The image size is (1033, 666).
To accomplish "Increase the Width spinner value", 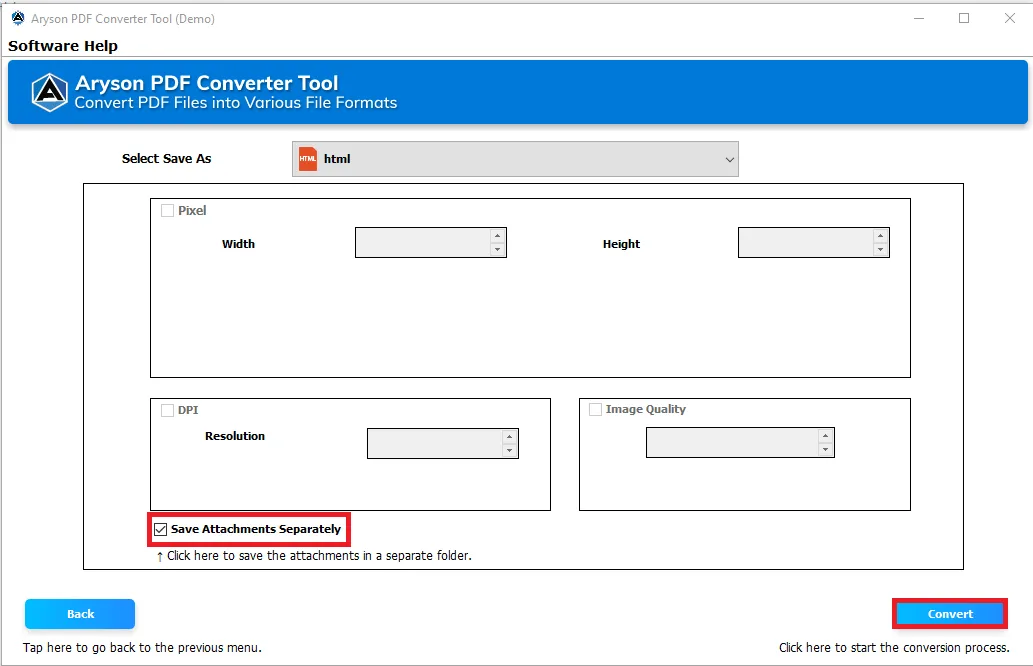I will coord(497,236).
